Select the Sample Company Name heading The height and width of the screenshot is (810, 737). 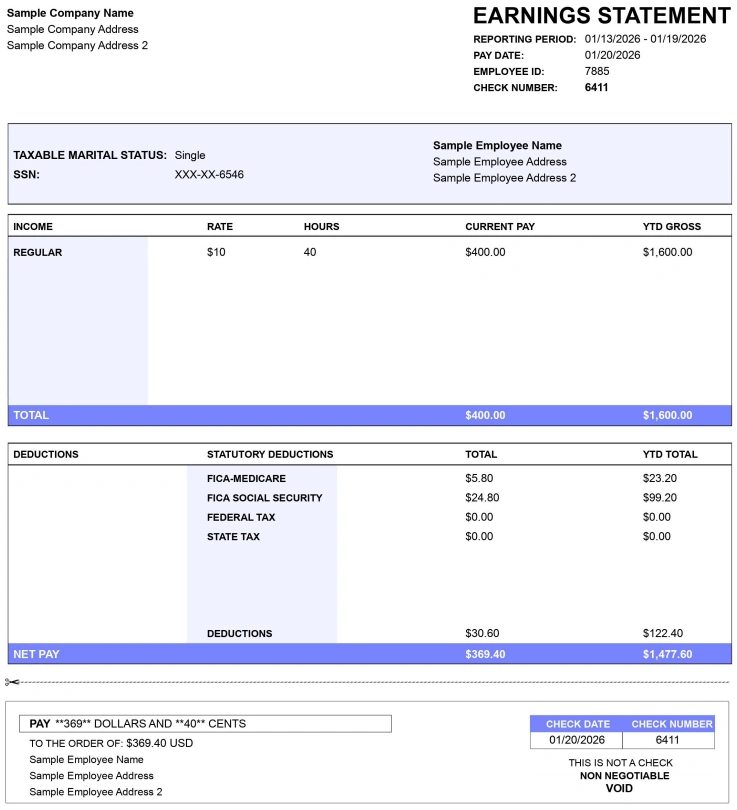pos(72,13)
